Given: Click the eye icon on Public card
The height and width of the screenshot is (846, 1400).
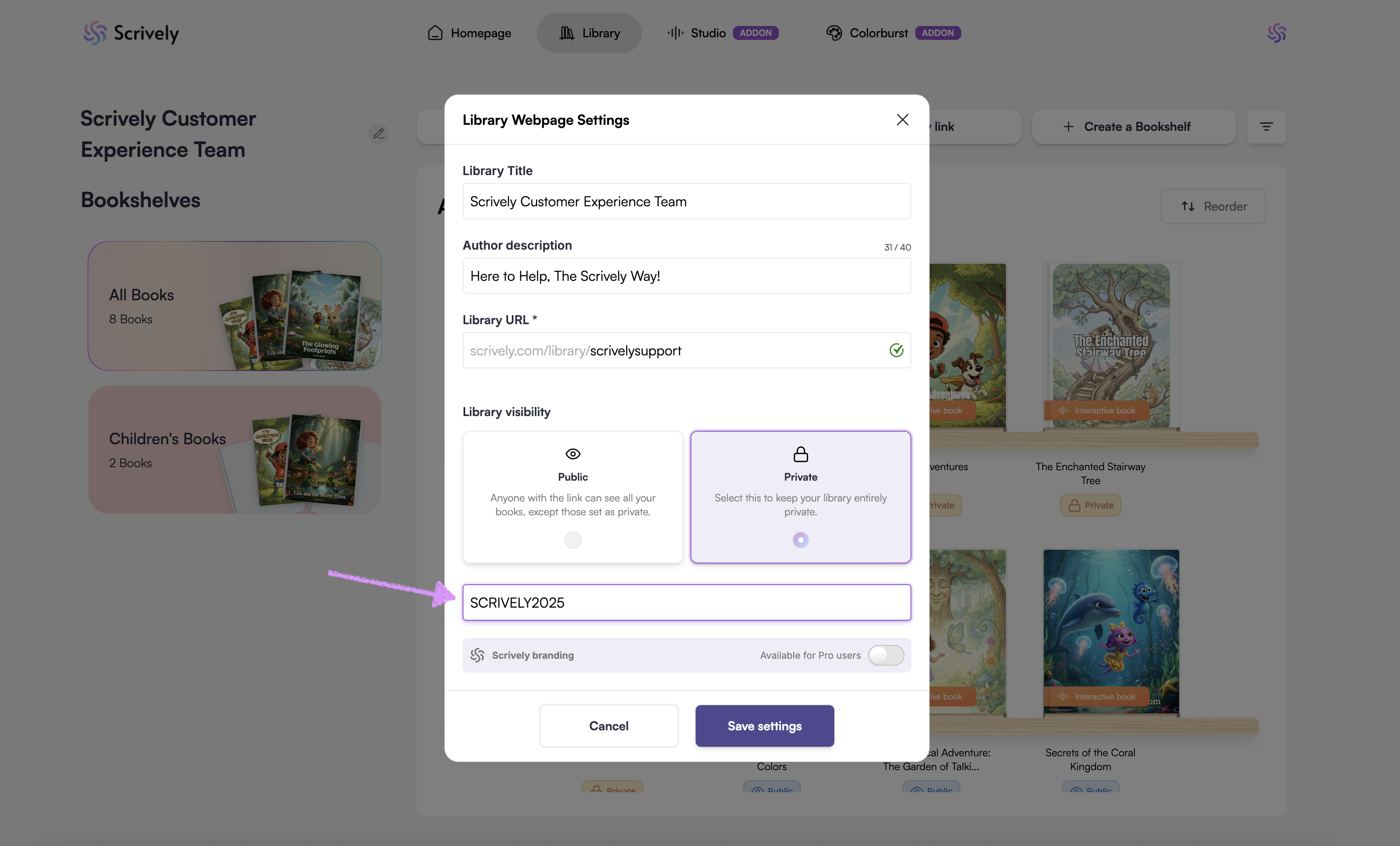Looking at the screenshot, I should point(573,454).
